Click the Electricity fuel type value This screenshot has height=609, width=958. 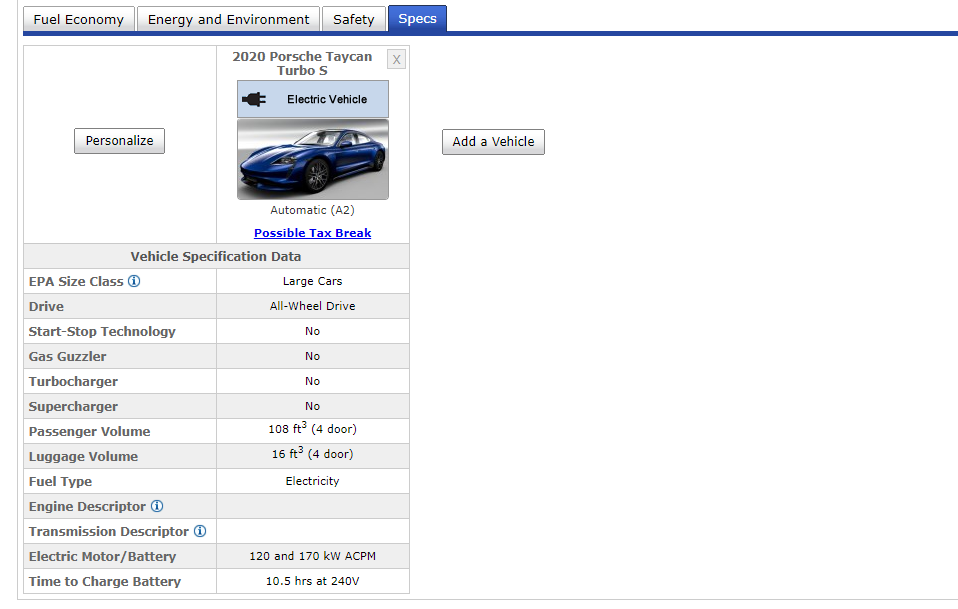(x=312, y=481)
